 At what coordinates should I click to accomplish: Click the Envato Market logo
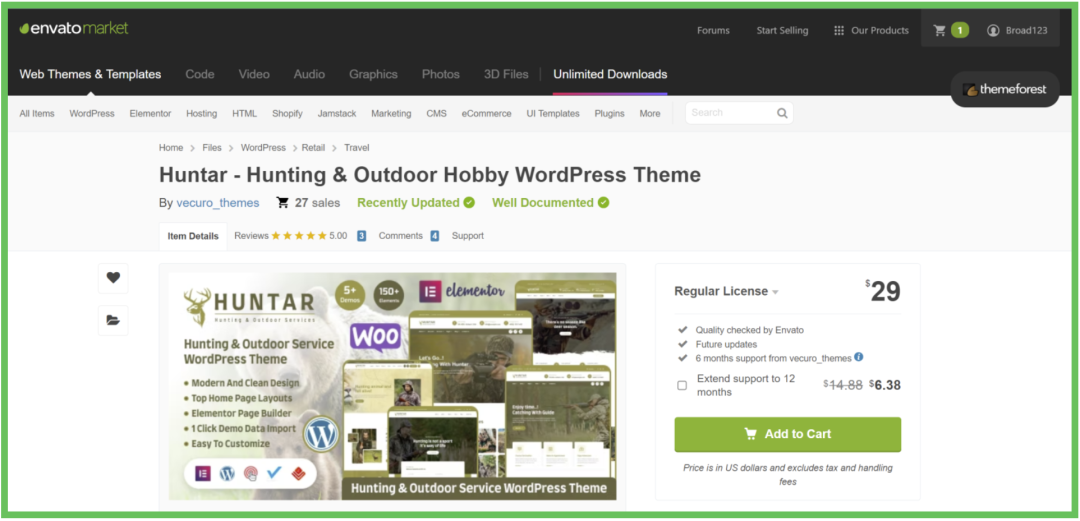[x=74, y=28]
